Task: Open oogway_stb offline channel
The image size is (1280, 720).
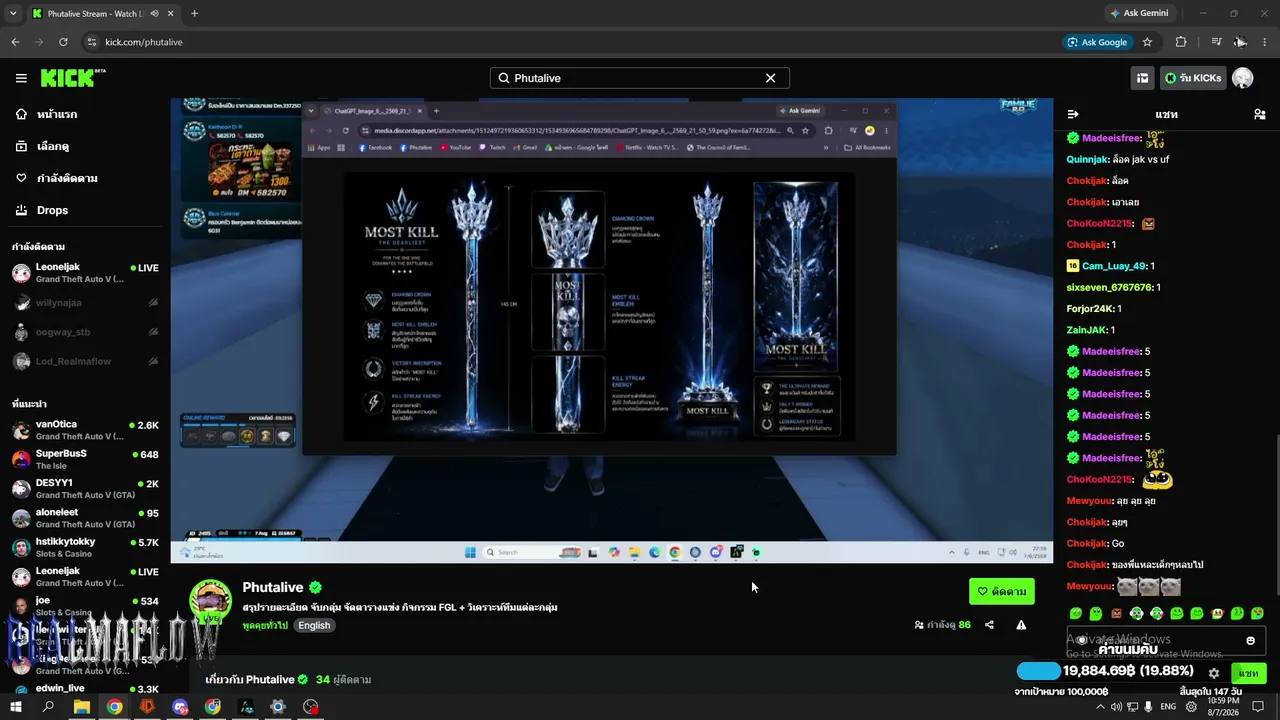Action: 85,332
